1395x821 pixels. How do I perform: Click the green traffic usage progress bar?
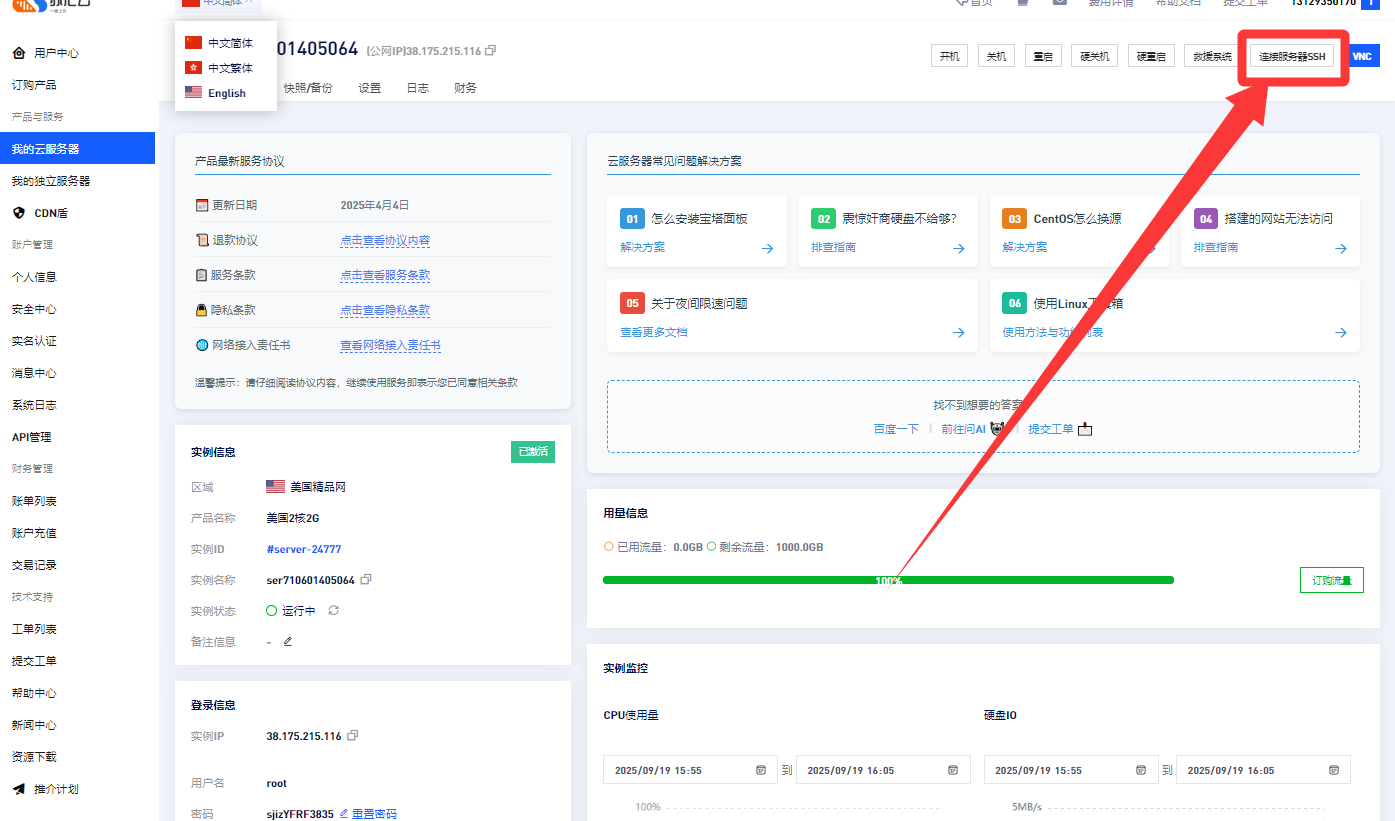pyautogui.click(x=888, y=580)
